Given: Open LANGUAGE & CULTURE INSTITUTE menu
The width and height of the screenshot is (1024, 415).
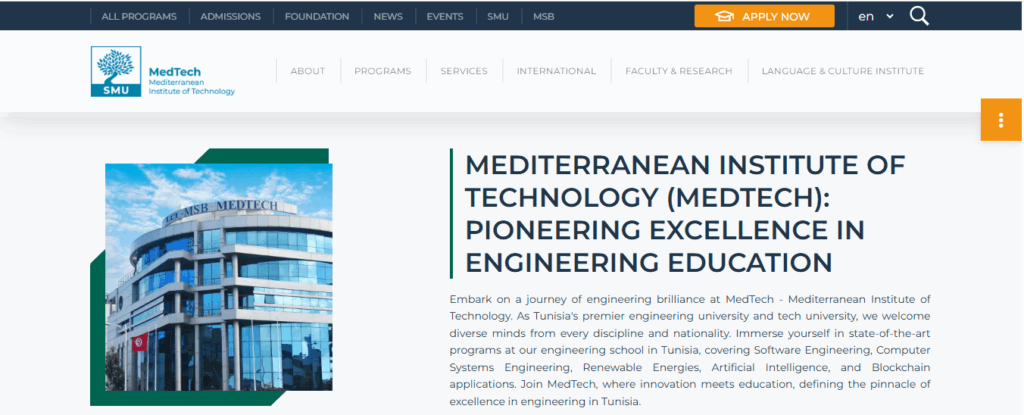Looking at the screenshot, I should [x=842, y=71].
